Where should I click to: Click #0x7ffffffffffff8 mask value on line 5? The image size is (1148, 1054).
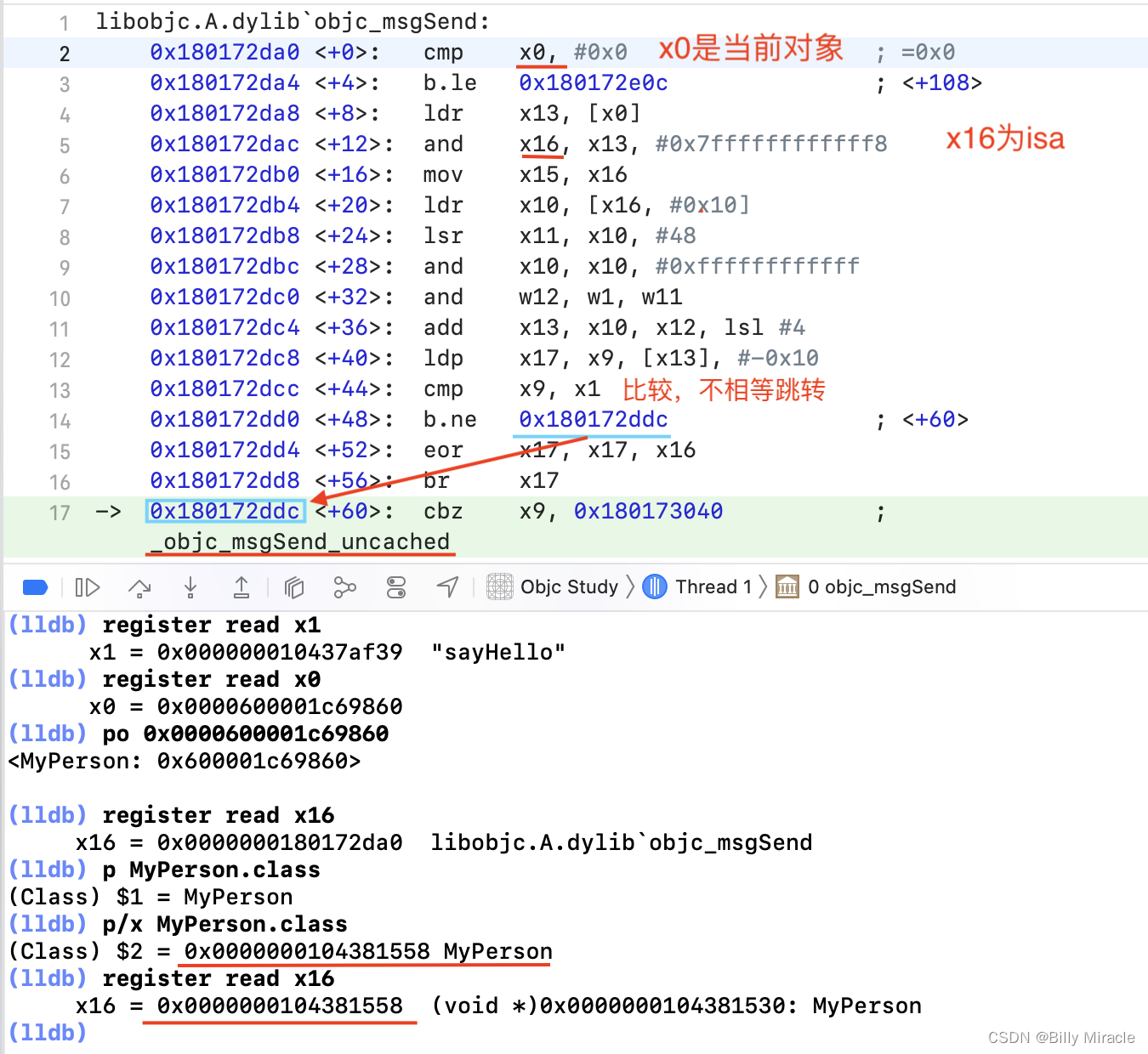pos(771,144)
